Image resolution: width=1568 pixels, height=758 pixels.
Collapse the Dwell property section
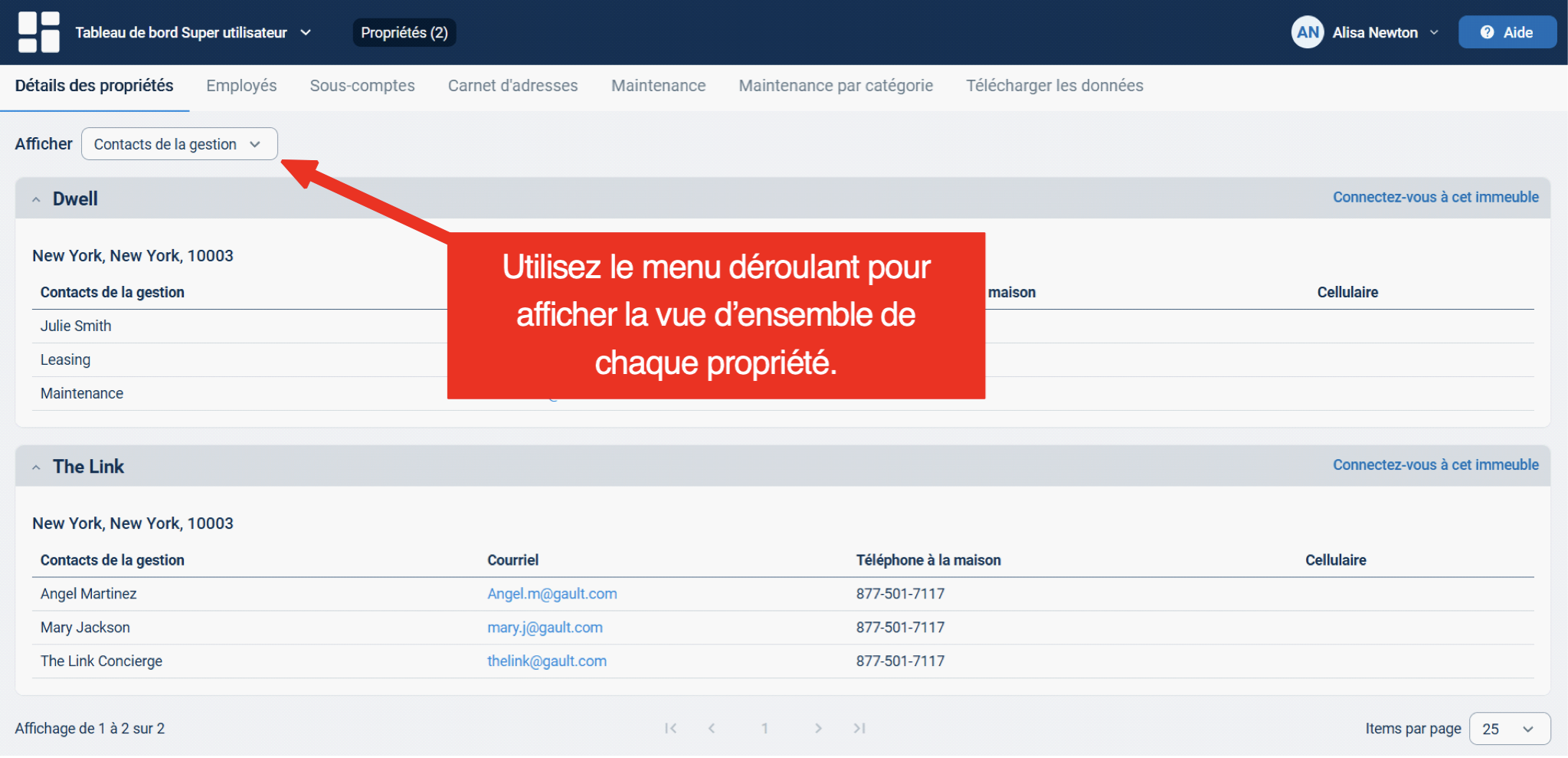[x=36, y=199]
